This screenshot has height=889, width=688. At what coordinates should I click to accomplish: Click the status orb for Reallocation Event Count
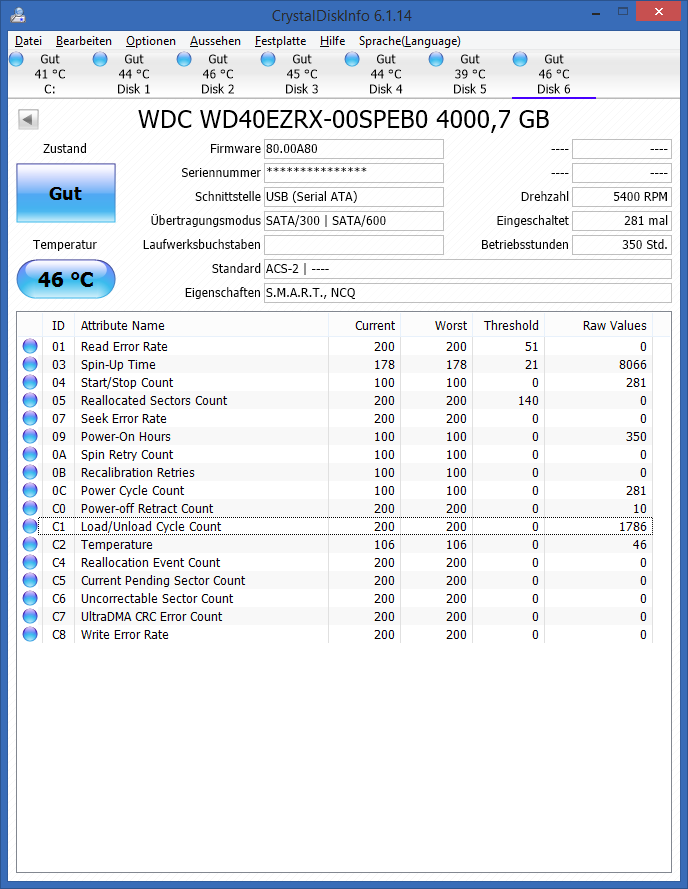pos(30,562)
